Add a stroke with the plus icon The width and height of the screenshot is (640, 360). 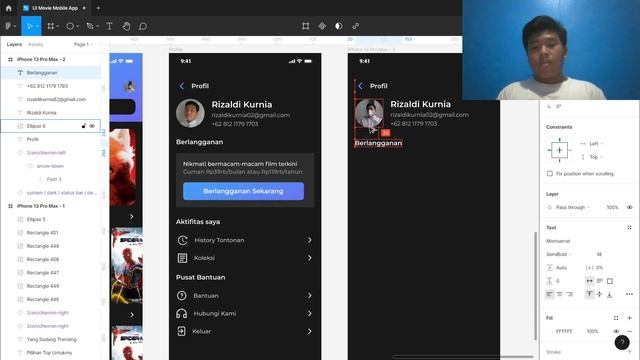click(x=629, y=351)
